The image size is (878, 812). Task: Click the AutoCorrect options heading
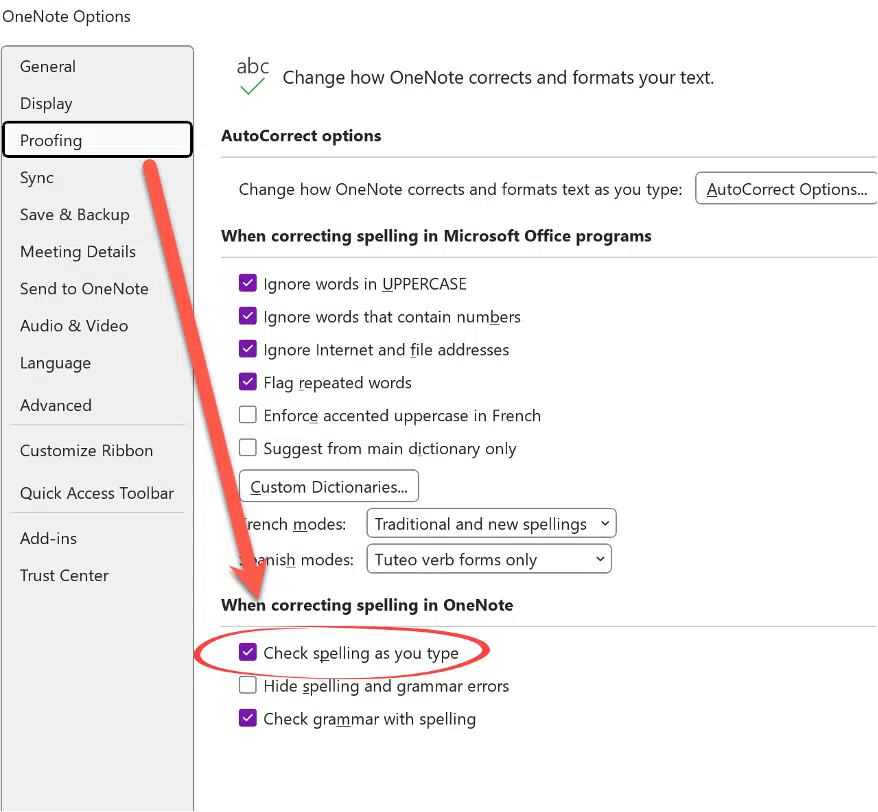pos(301,136)
